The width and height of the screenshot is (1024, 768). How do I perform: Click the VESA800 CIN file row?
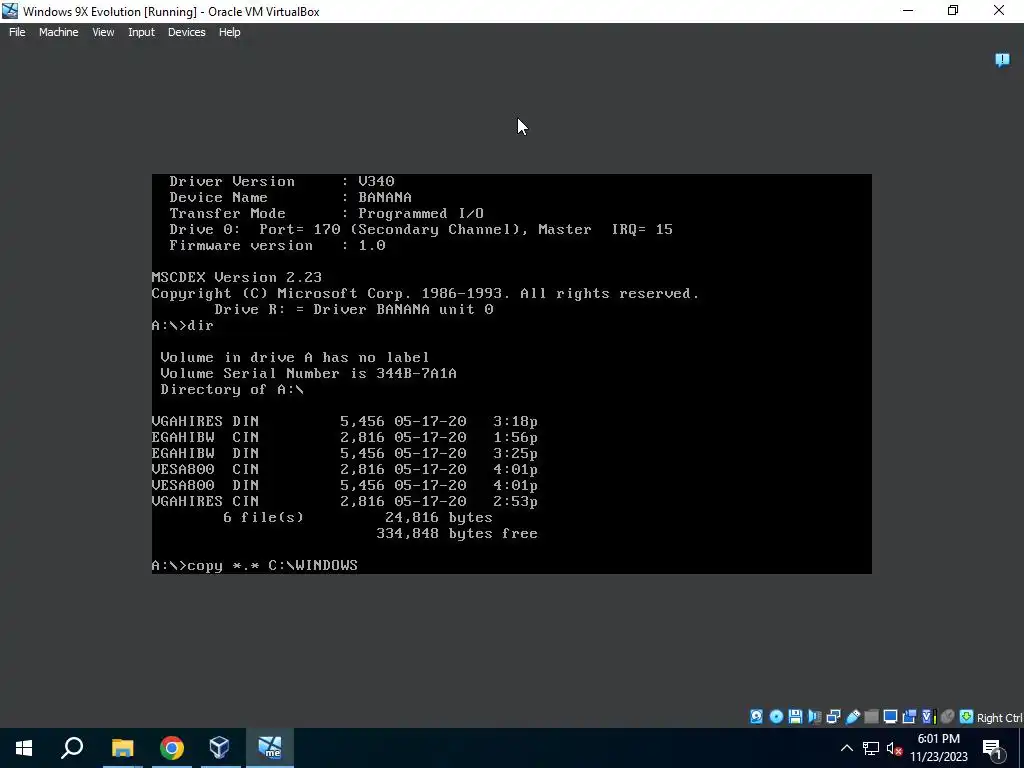(345, 470)
